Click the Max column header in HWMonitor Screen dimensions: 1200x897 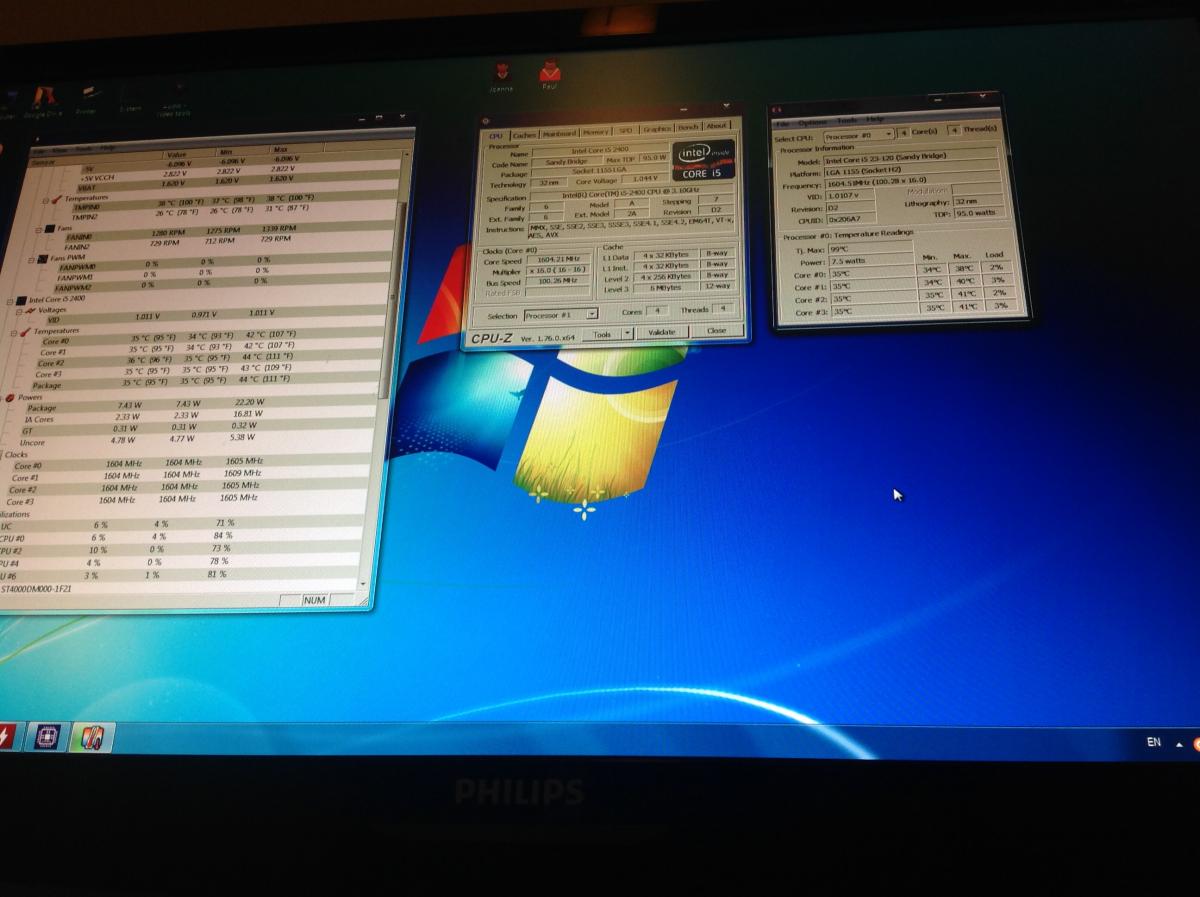tap(279, 151)
